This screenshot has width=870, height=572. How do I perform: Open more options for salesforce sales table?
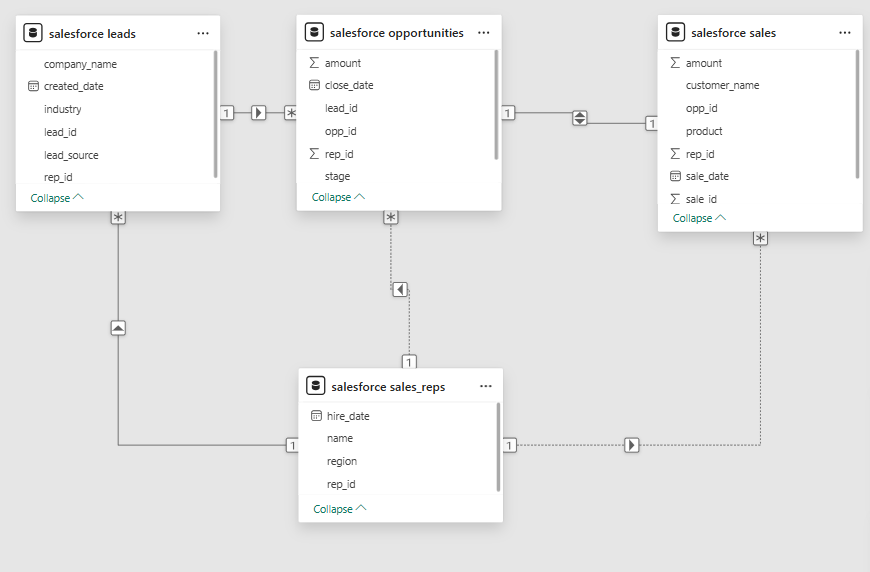click(x=845, y=33)
